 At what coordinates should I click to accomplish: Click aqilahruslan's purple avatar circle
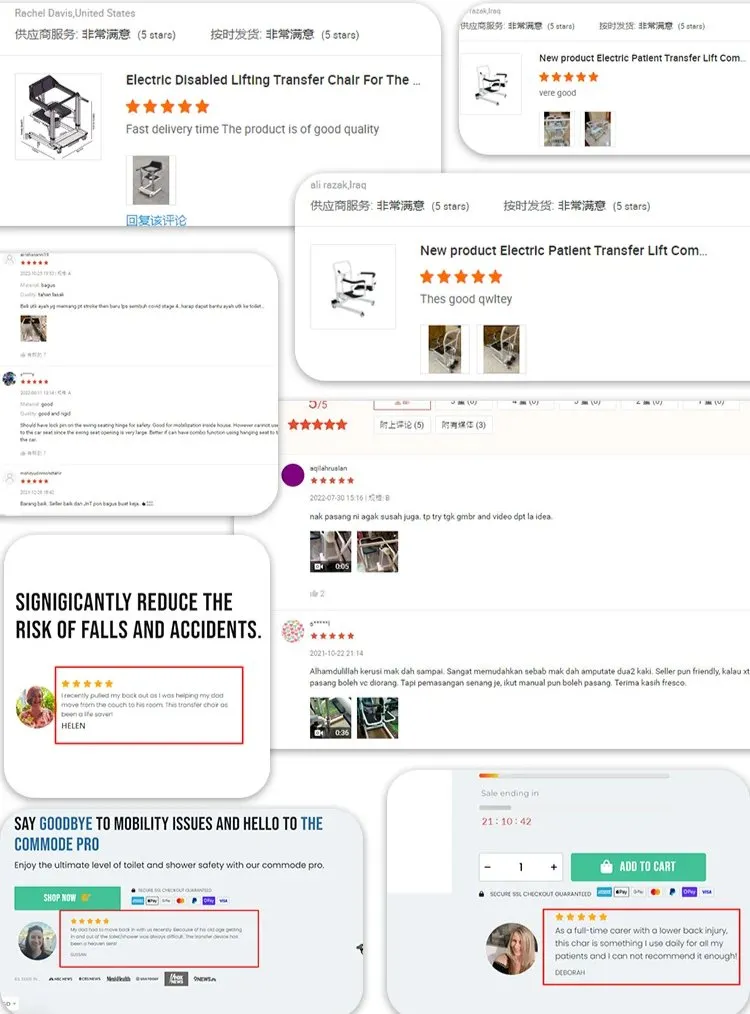(x=293, y=475)
